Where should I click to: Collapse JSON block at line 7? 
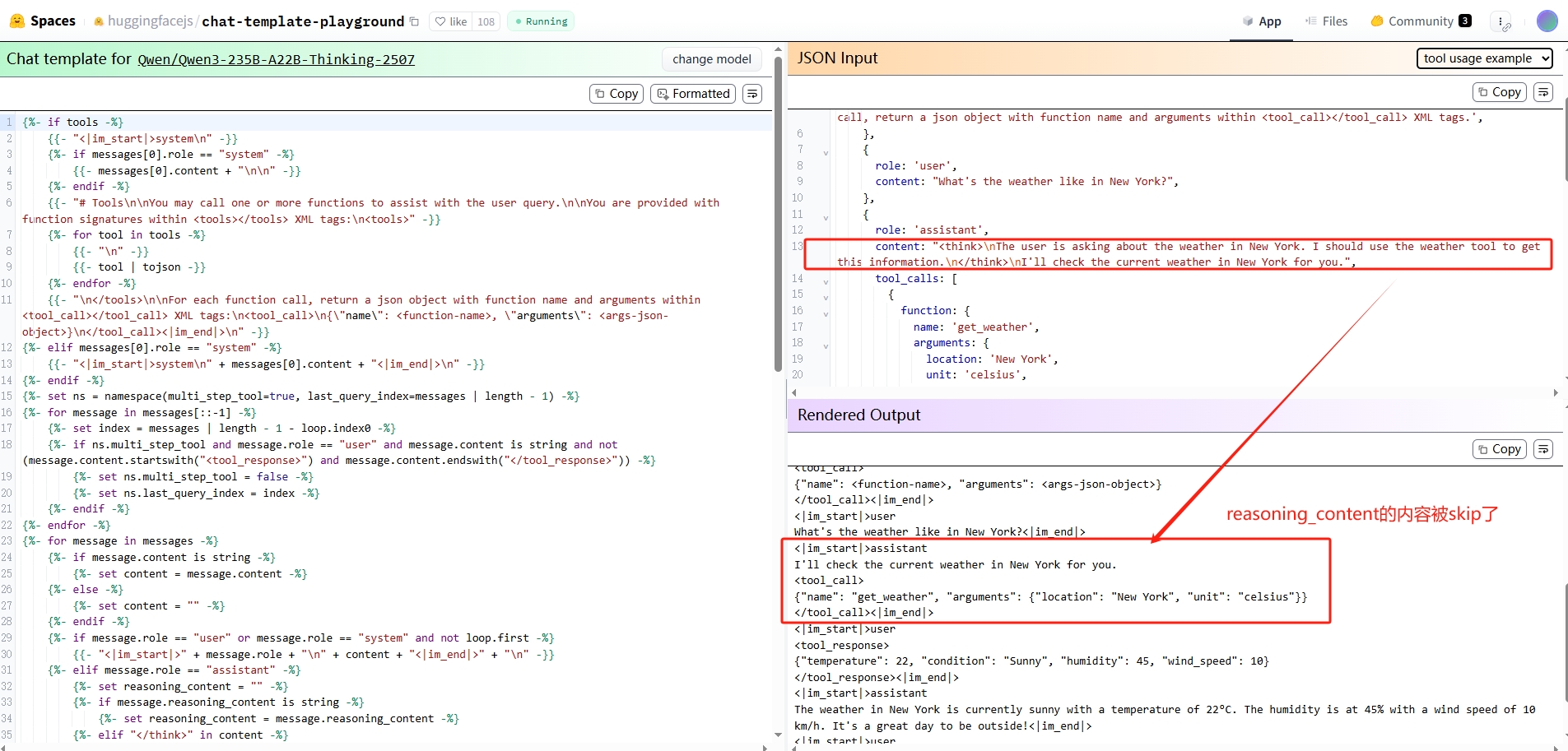826,152
